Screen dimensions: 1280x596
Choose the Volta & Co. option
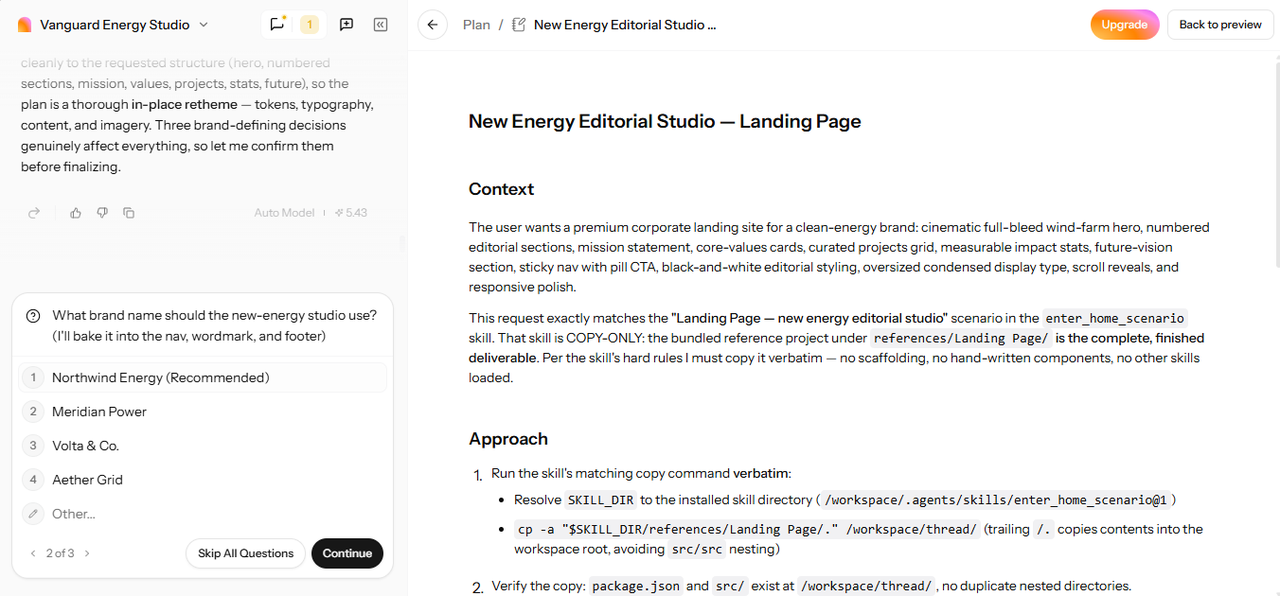point(203,446)
